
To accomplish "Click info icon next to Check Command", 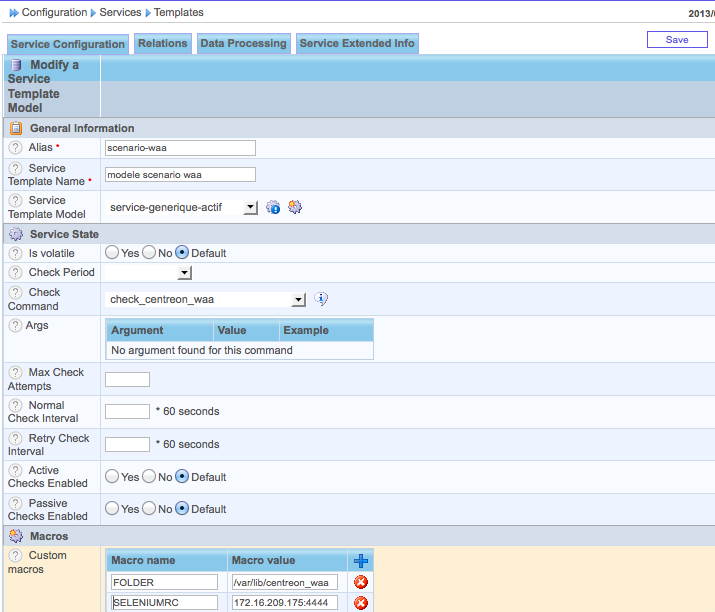I will [x=321, y=299].
